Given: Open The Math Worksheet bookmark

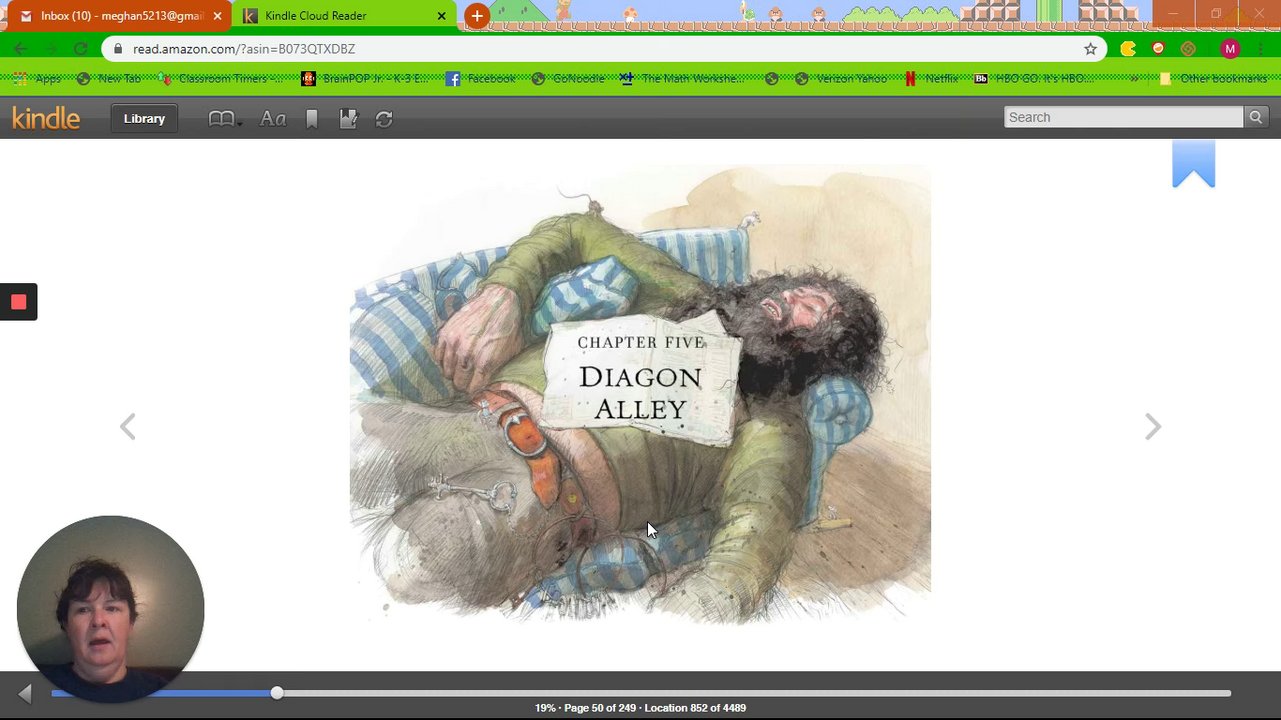Looking at the screenshot, I should tap(682, 78).
